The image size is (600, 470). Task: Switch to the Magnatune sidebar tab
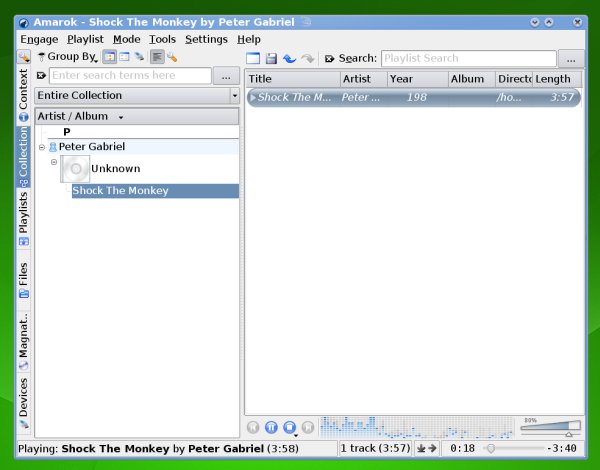23,343
